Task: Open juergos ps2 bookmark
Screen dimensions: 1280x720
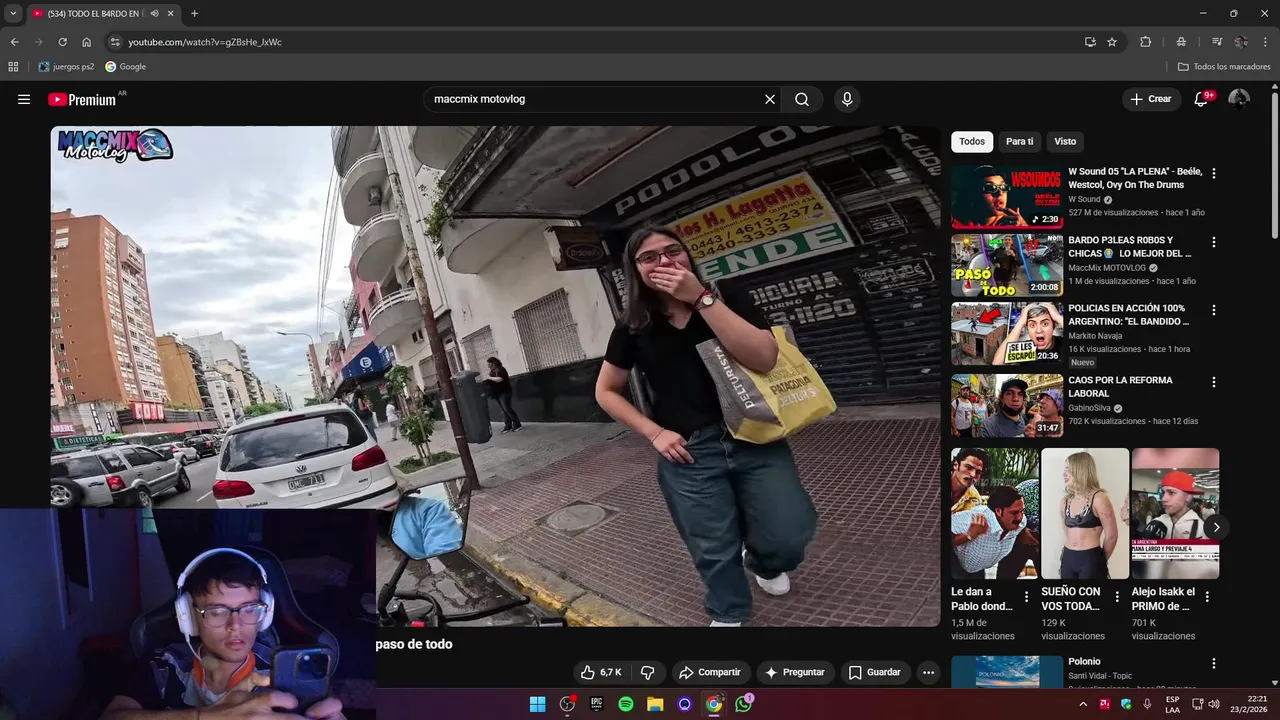Action: coord(66,67)
